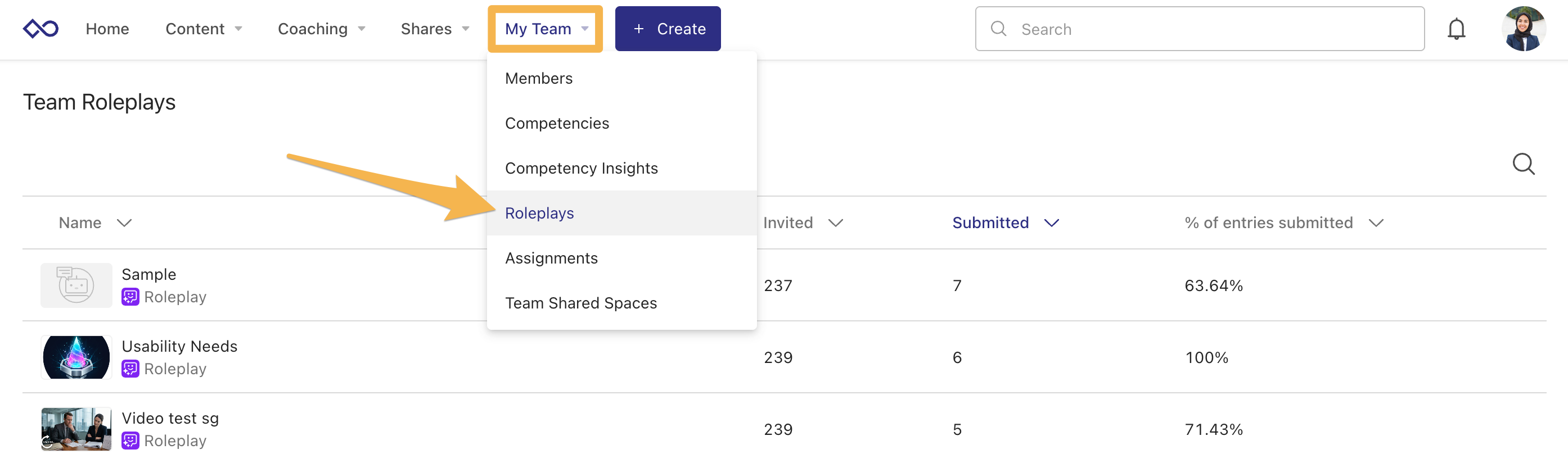Choose Competency Insights in the menu
Image resolution: width=1568 pixels, height=463 pixels.
pos(581,168)
